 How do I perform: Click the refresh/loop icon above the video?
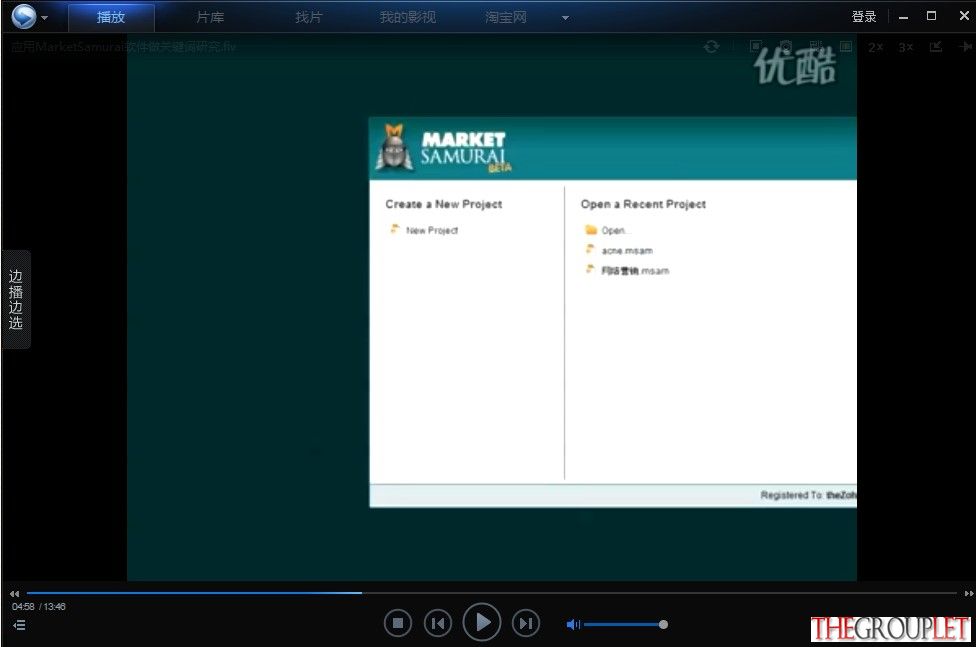tap(711, 47)
